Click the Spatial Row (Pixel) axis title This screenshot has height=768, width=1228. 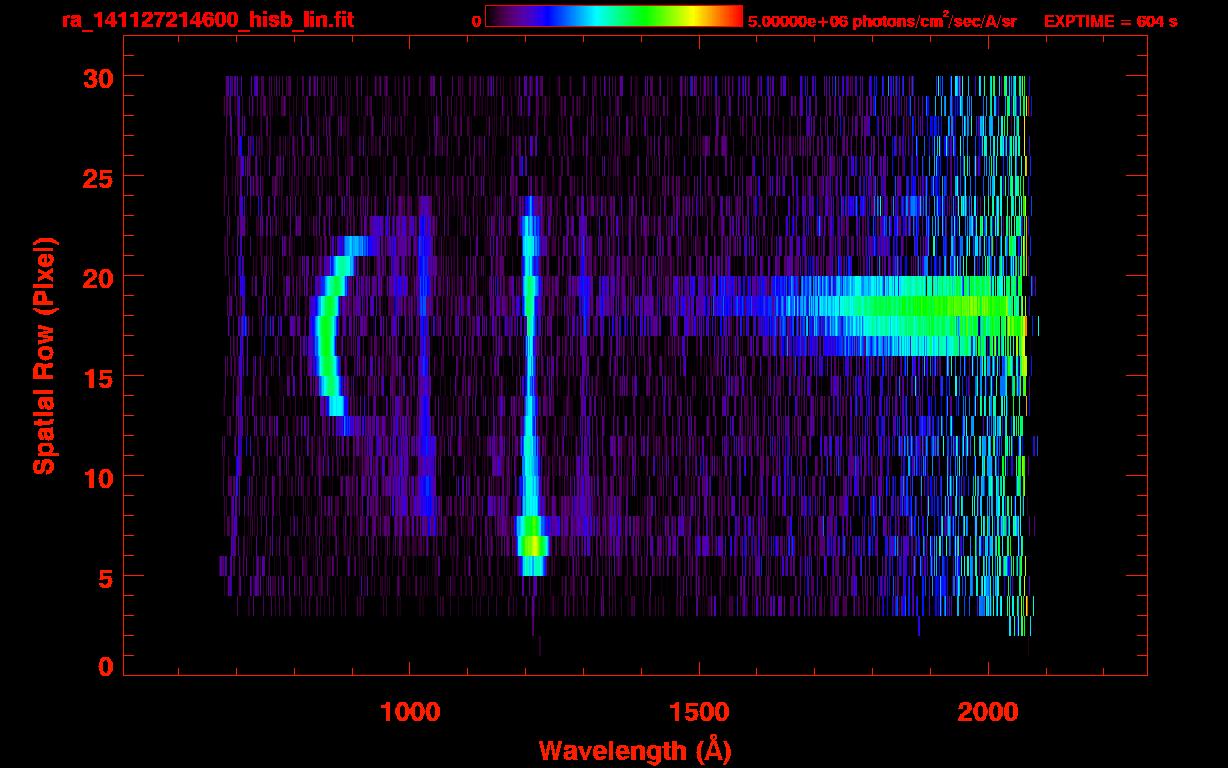[x=43, y=355]
